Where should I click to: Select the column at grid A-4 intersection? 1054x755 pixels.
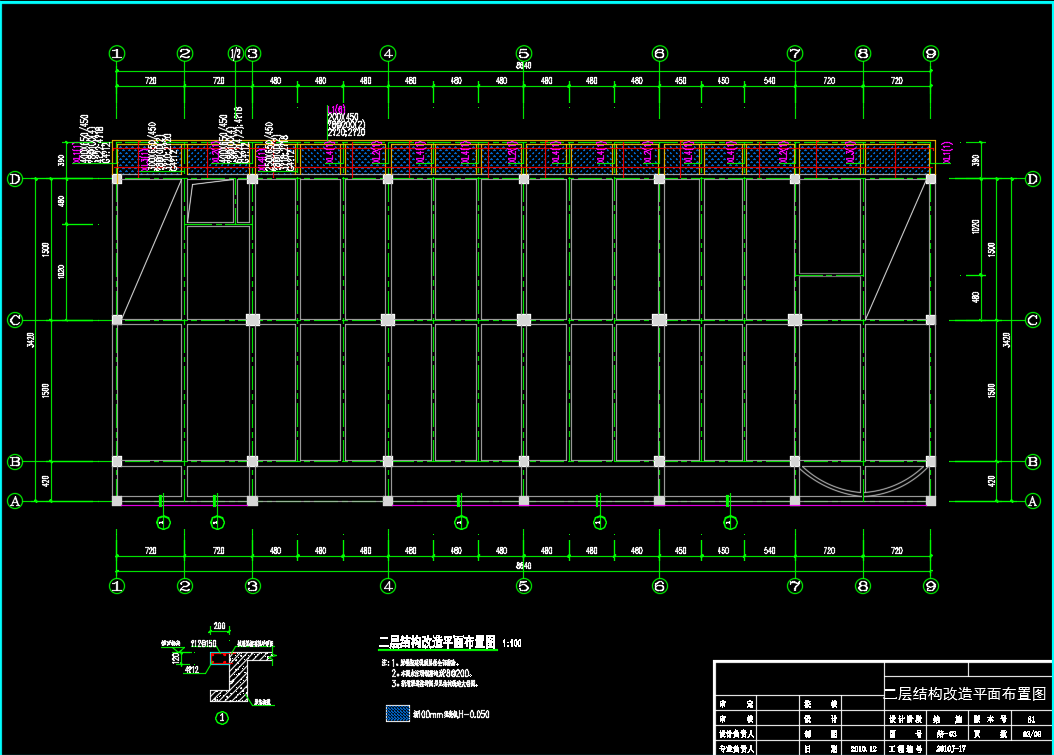tap(388, 500)
